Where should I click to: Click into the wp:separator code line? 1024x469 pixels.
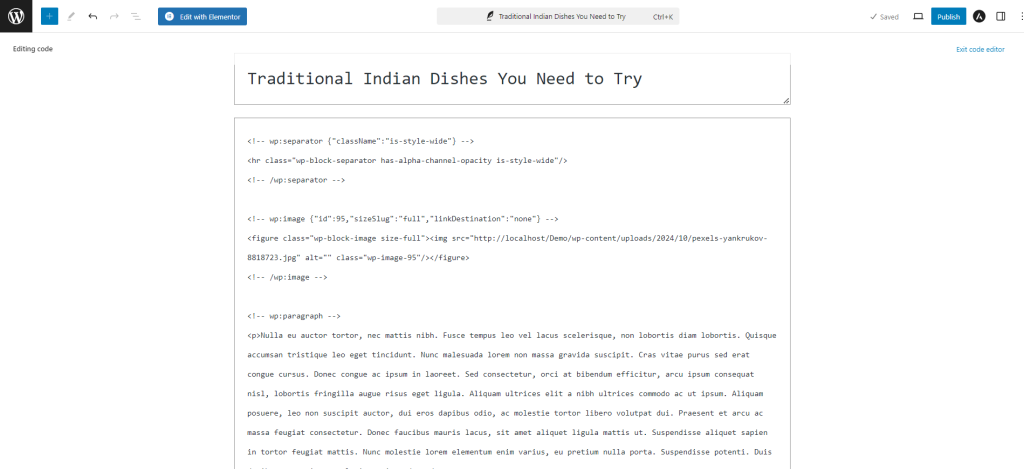coord(360,140)
